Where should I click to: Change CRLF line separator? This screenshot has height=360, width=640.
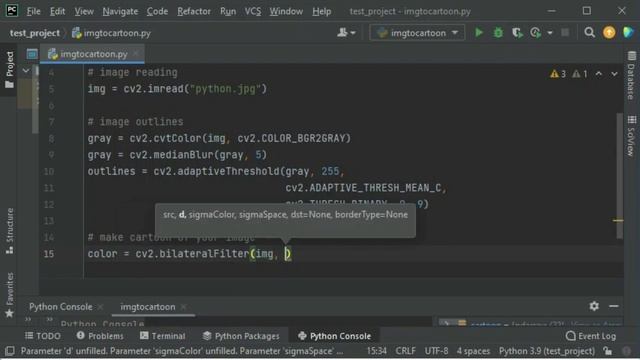tap(405, 351)
